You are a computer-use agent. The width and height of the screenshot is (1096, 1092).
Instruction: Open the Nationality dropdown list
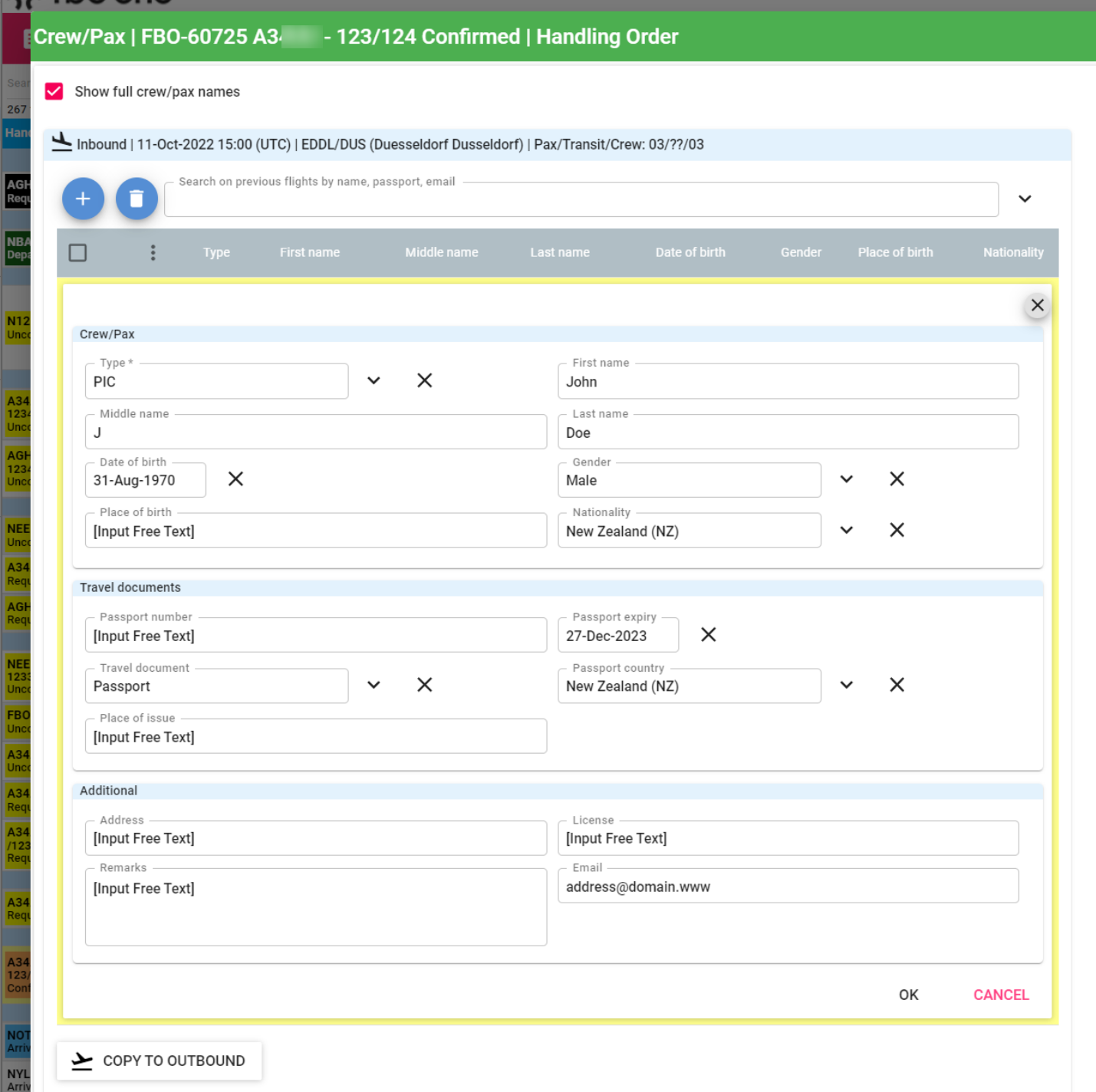846,530
